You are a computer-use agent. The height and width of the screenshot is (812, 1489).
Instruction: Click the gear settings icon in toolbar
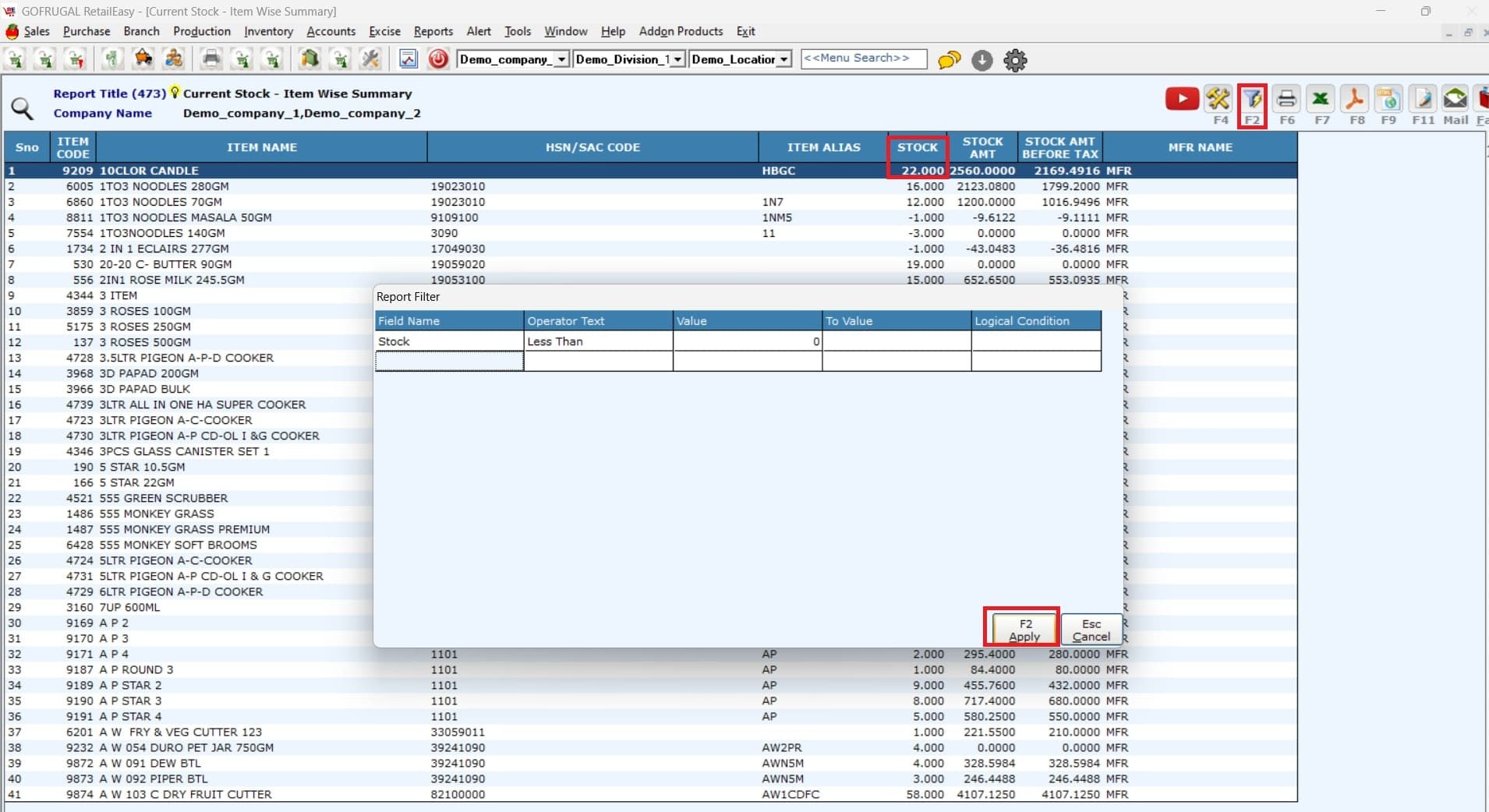1015,60
